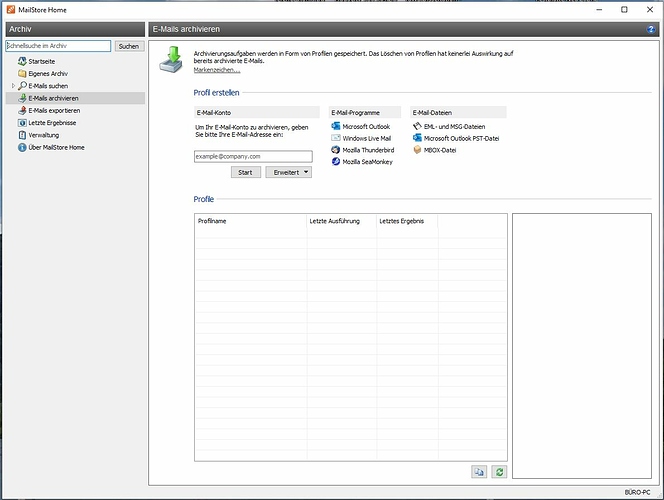Click the E-Mails archivieren sidebar icon

coord(22,98)
